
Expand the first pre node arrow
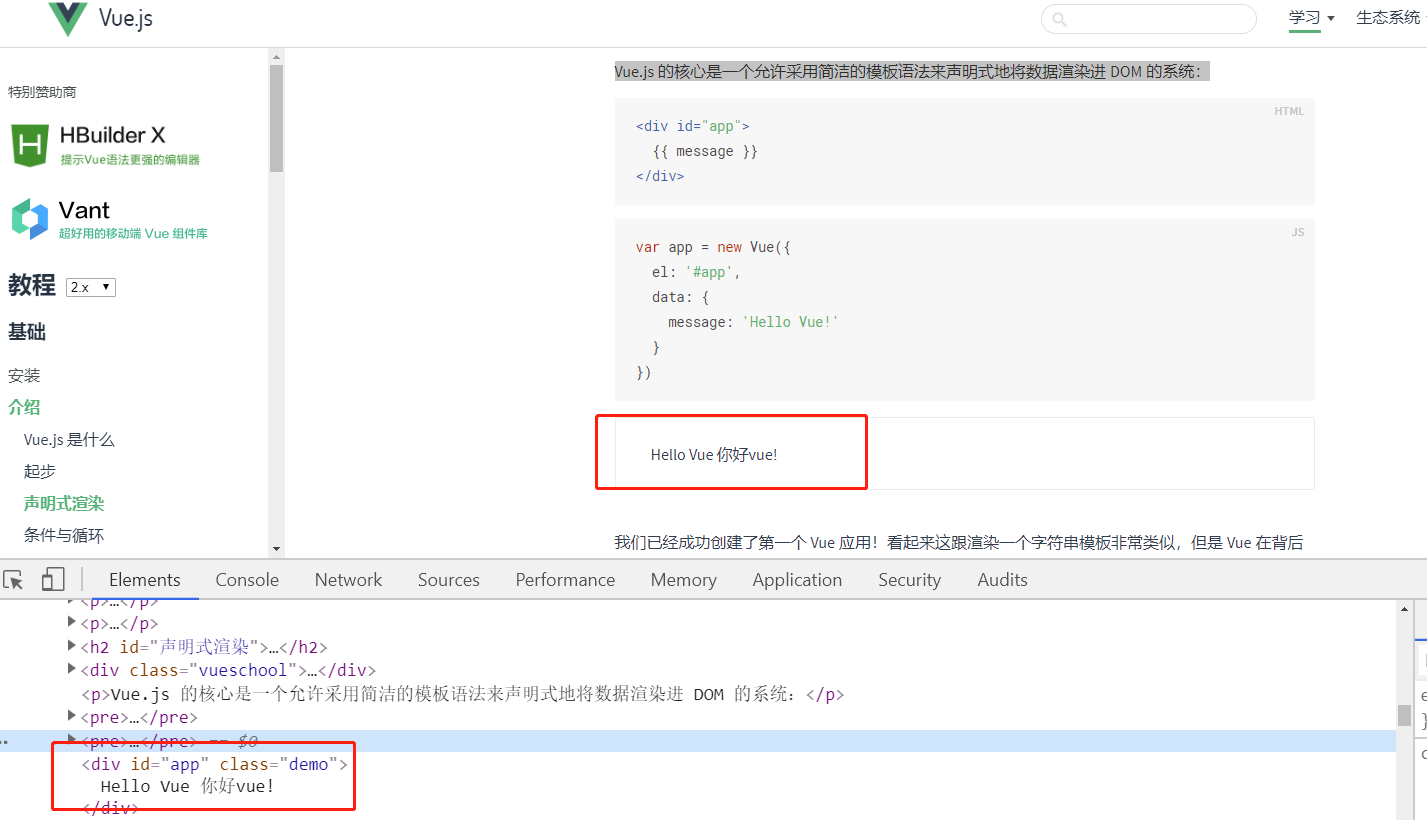tap(72, 716)
